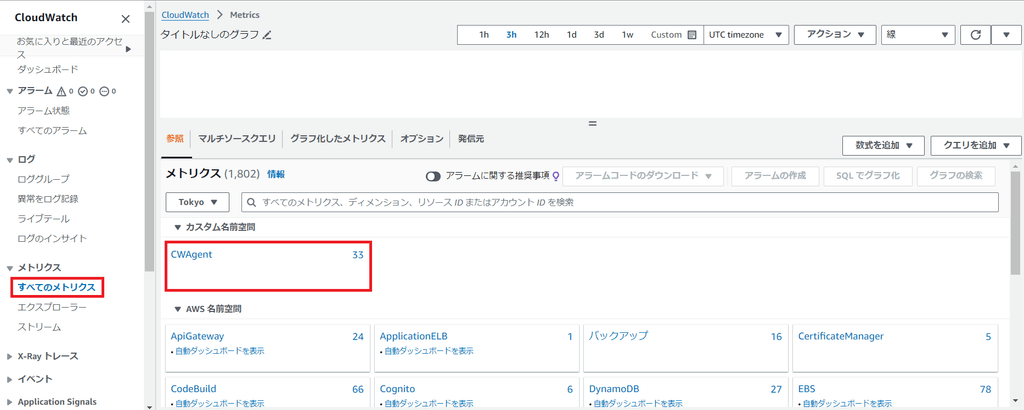This screenshot has height=410, width=1024.
Task: Edit the untitled graph name pencil icon
Action: click(x=266, y=35)
